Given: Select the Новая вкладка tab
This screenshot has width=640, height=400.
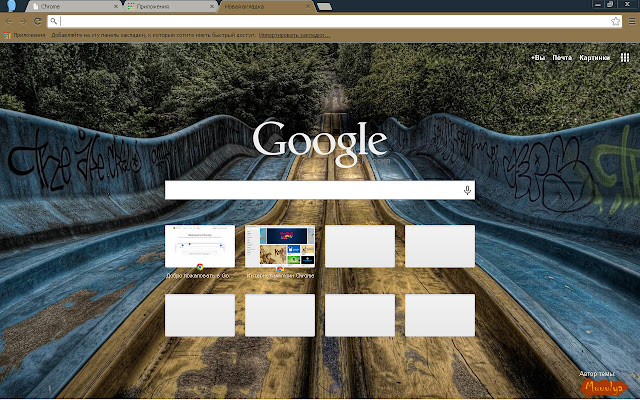Looking at the screenshot, I should click(x=266, y=7).
